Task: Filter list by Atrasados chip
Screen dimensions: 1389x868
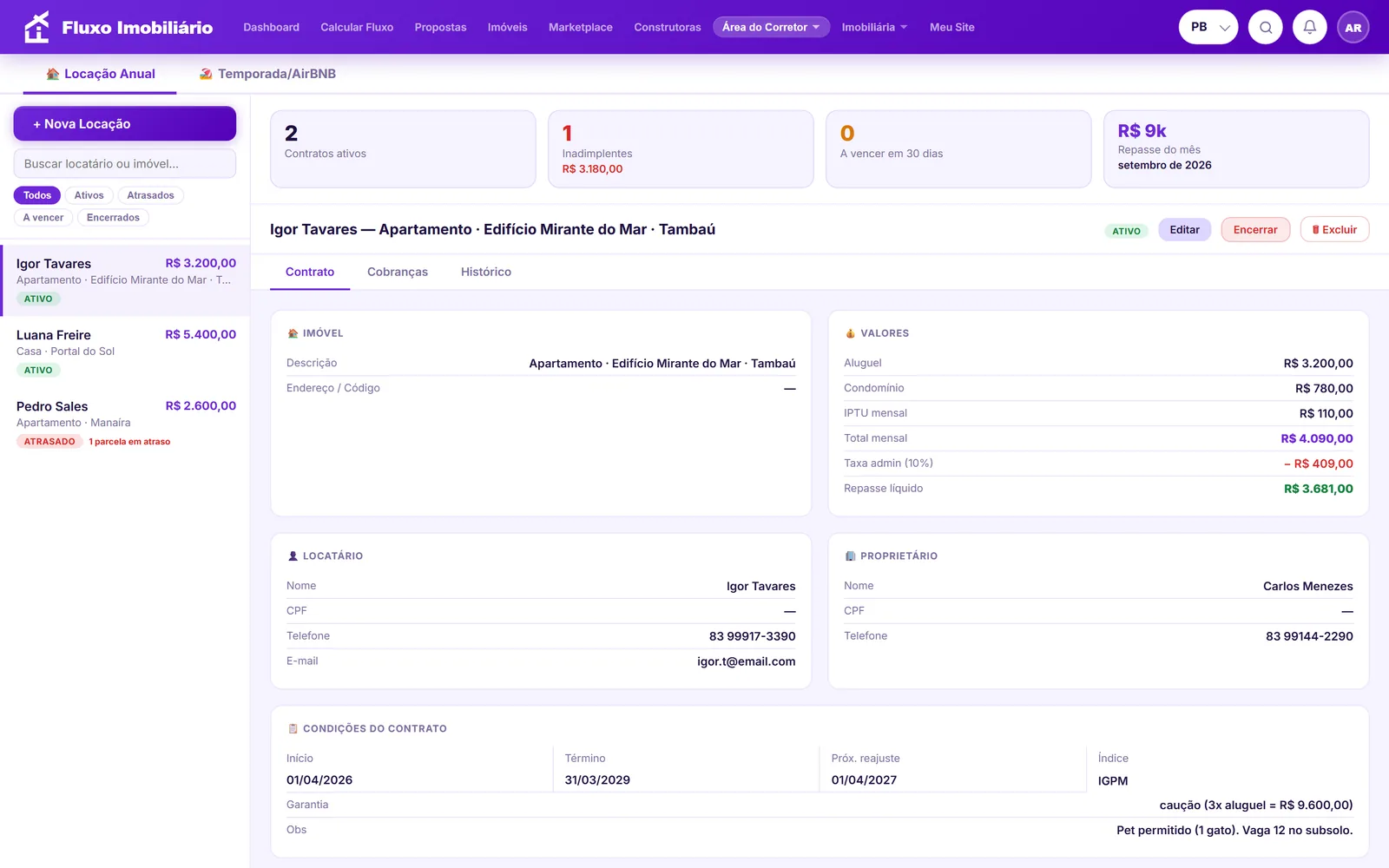Action: [x=150, y=195]
